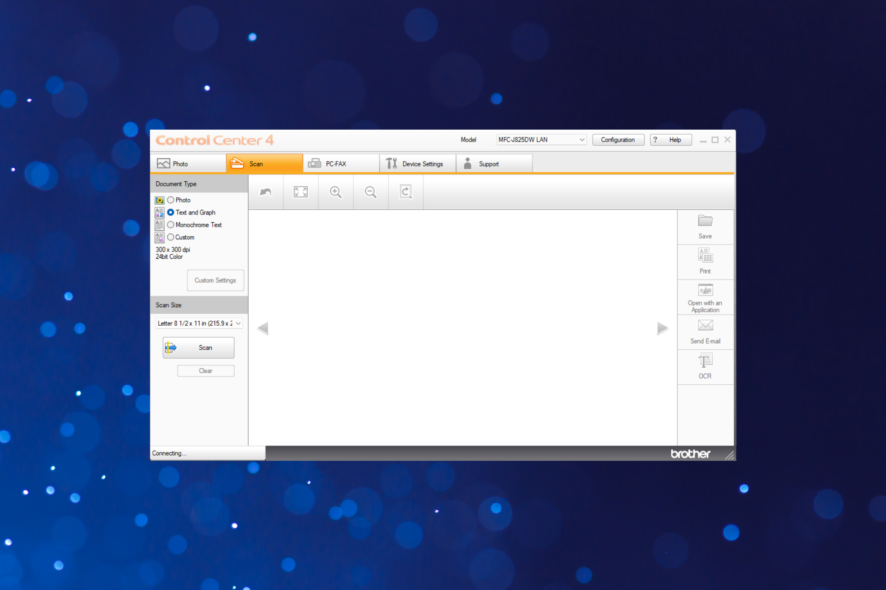Screen dimensions: 886x590
Task: Click the Help button
Action: coord(671,140)
